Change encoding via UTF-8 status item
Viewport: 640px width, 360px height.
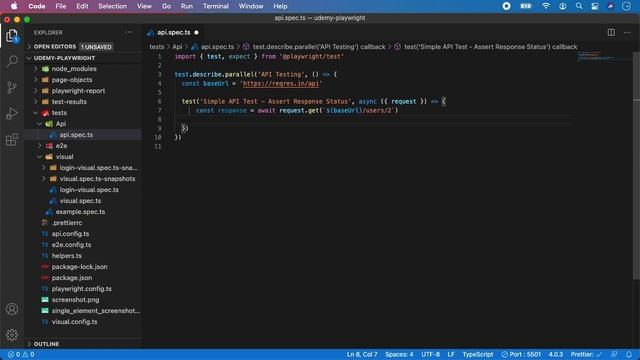click(x=430, y=354)
